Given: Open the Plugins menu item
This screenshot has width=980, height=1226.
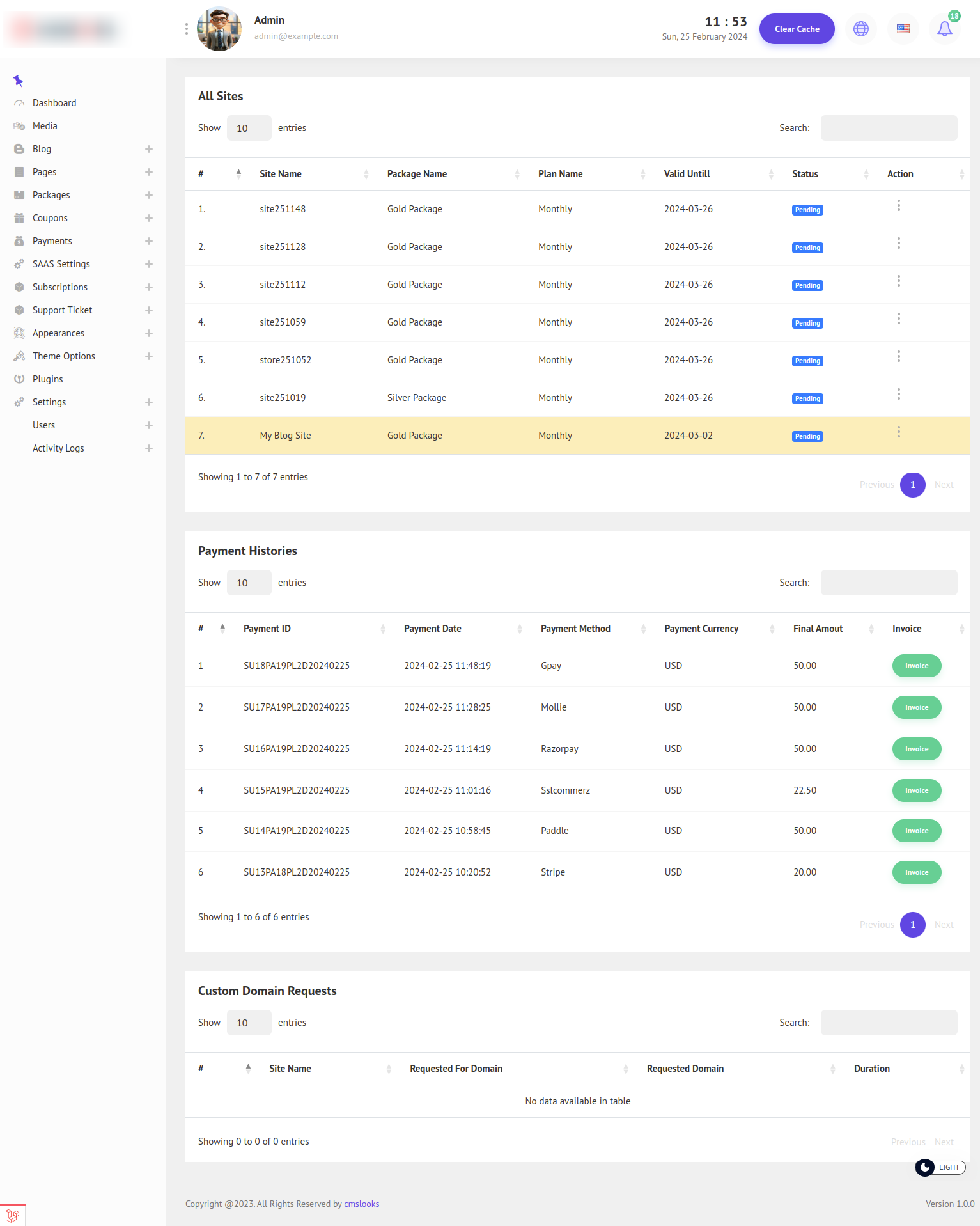Looking at the screenshot, I should coord(48,379).
